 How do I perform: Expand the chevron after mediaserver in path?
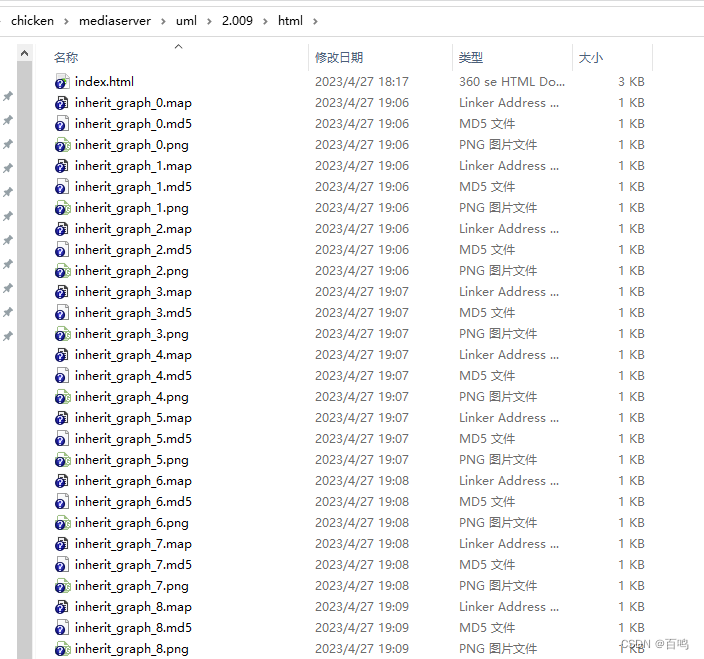pyautogui.click(x=163, y=21)
